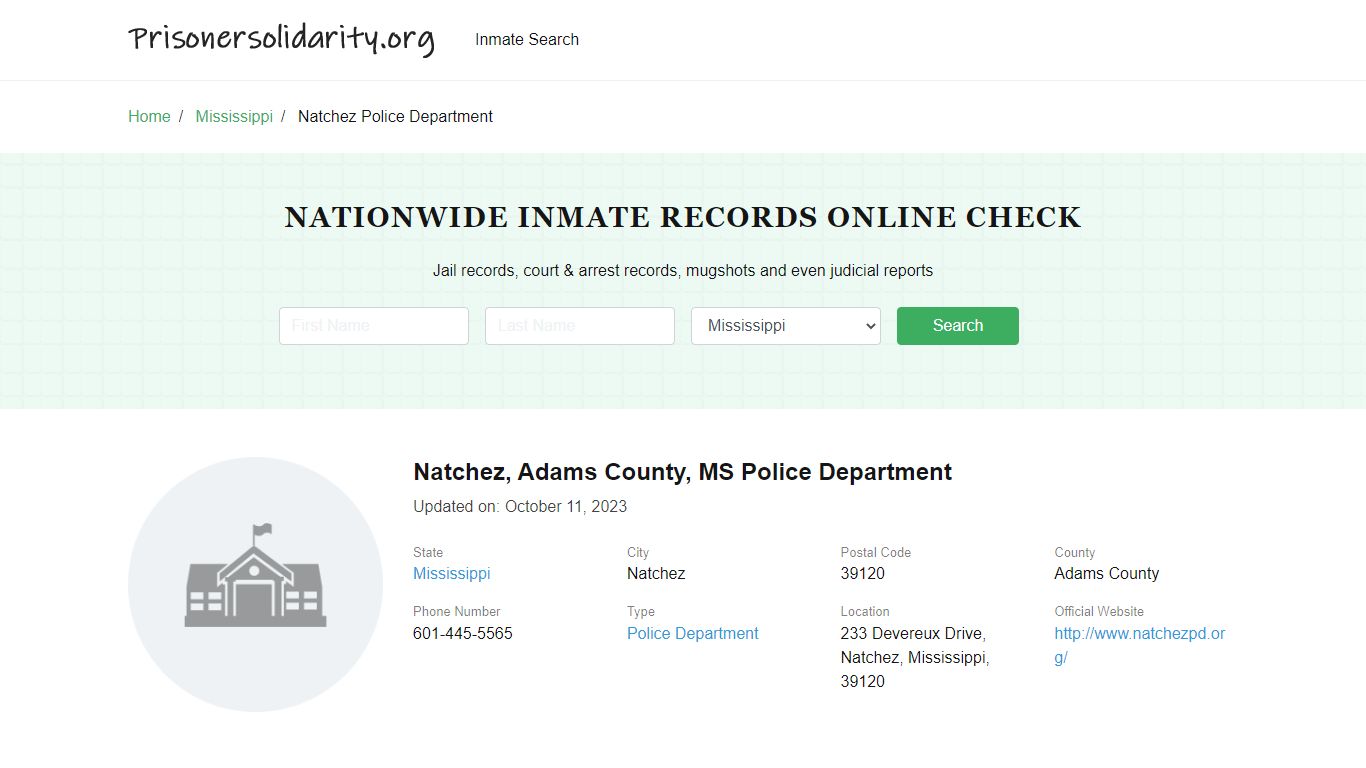Open the Inmate Search menu item
This screenshot has height=768, width=1366.
click(x=527, y=40)
